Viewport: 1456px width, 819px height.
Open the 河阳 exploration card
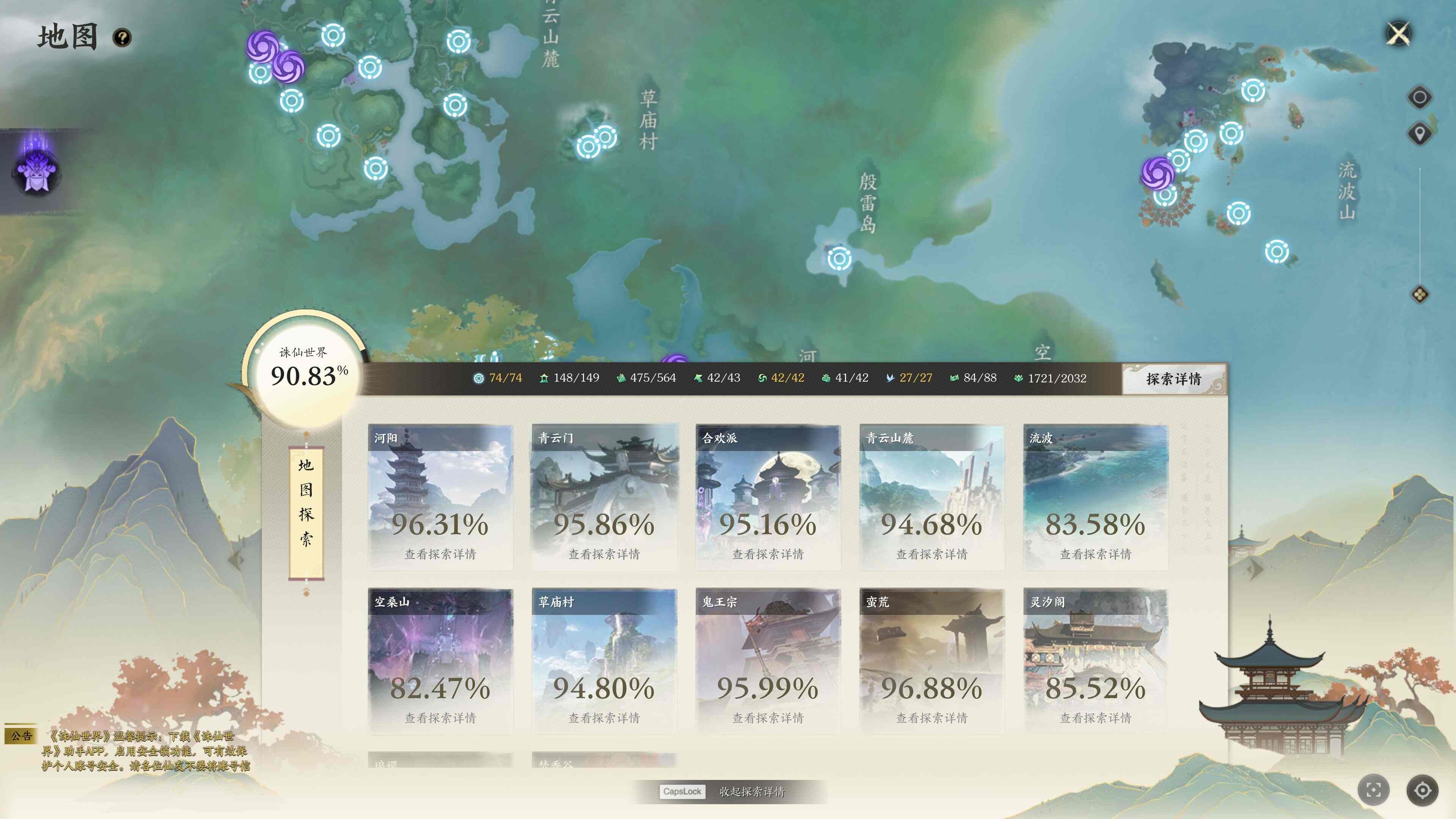tap(440, 497)
